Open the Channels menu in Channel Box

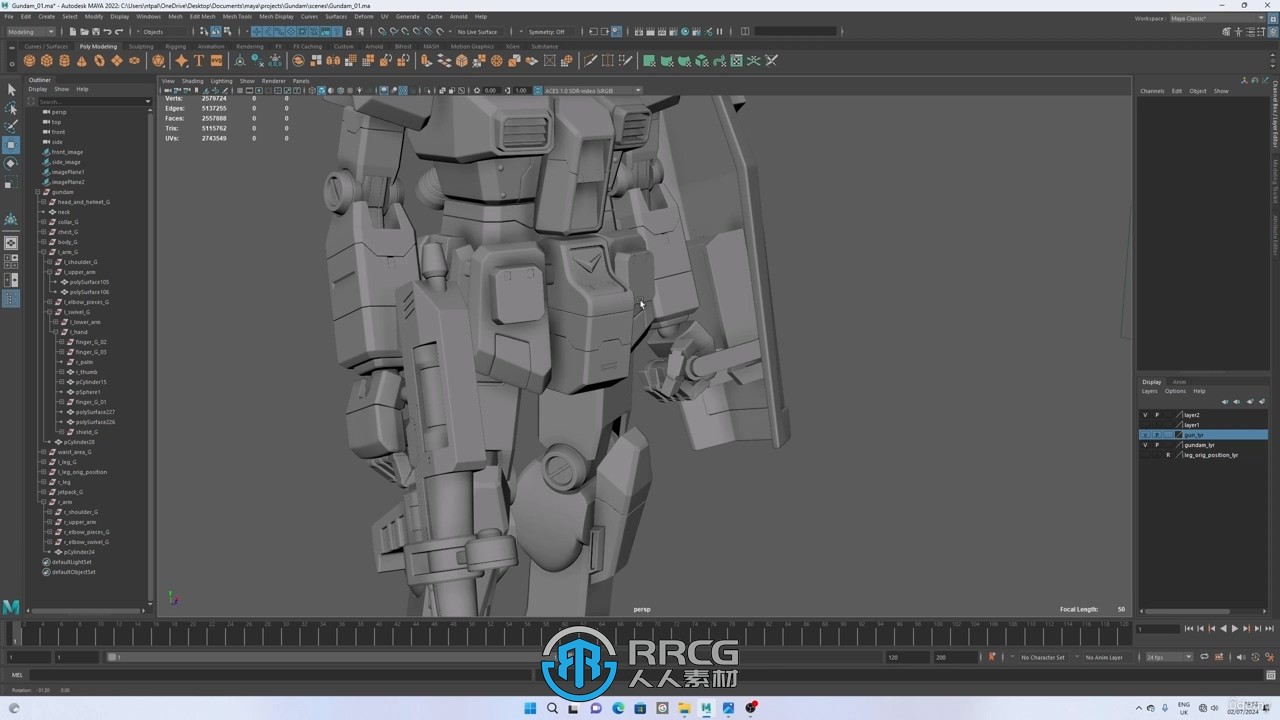click(1152, 91)
